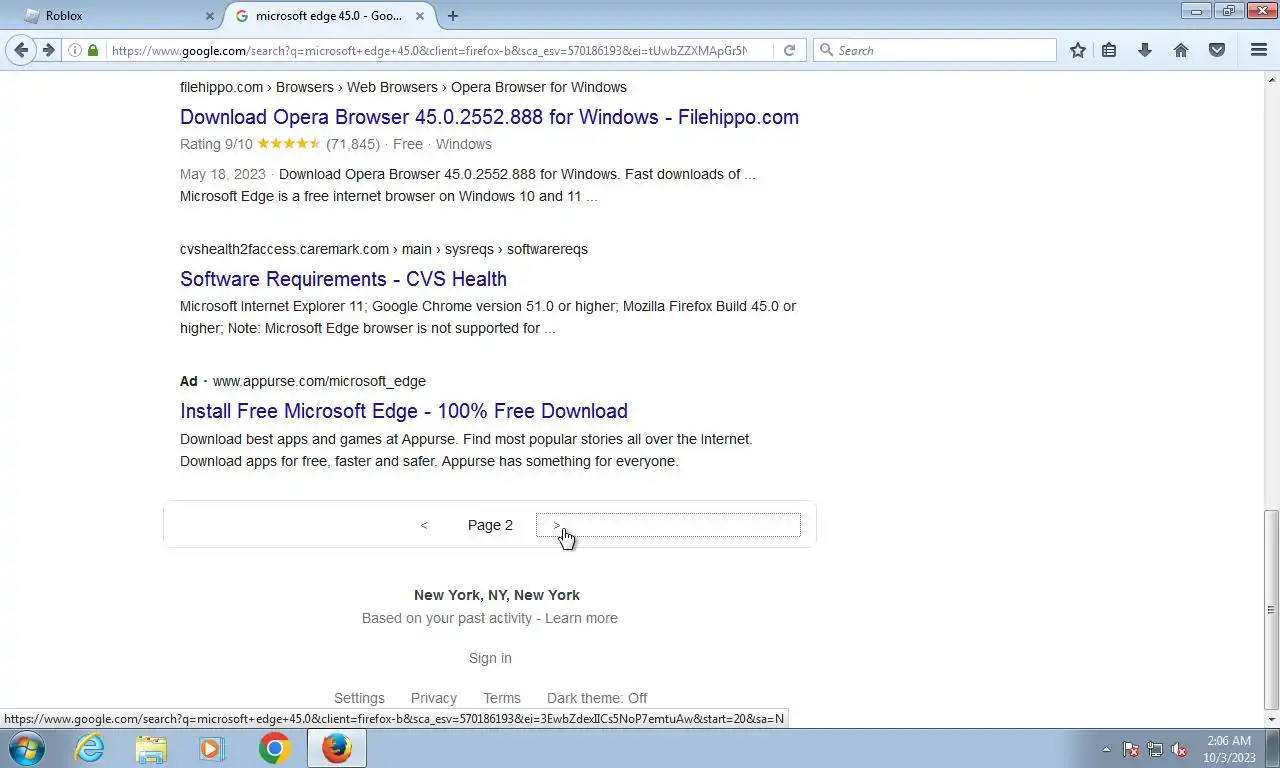Image resolution: width=1280 pixels, height=768 pixels.
Task: Go to previous results page arrow
Action: point(424,525)
